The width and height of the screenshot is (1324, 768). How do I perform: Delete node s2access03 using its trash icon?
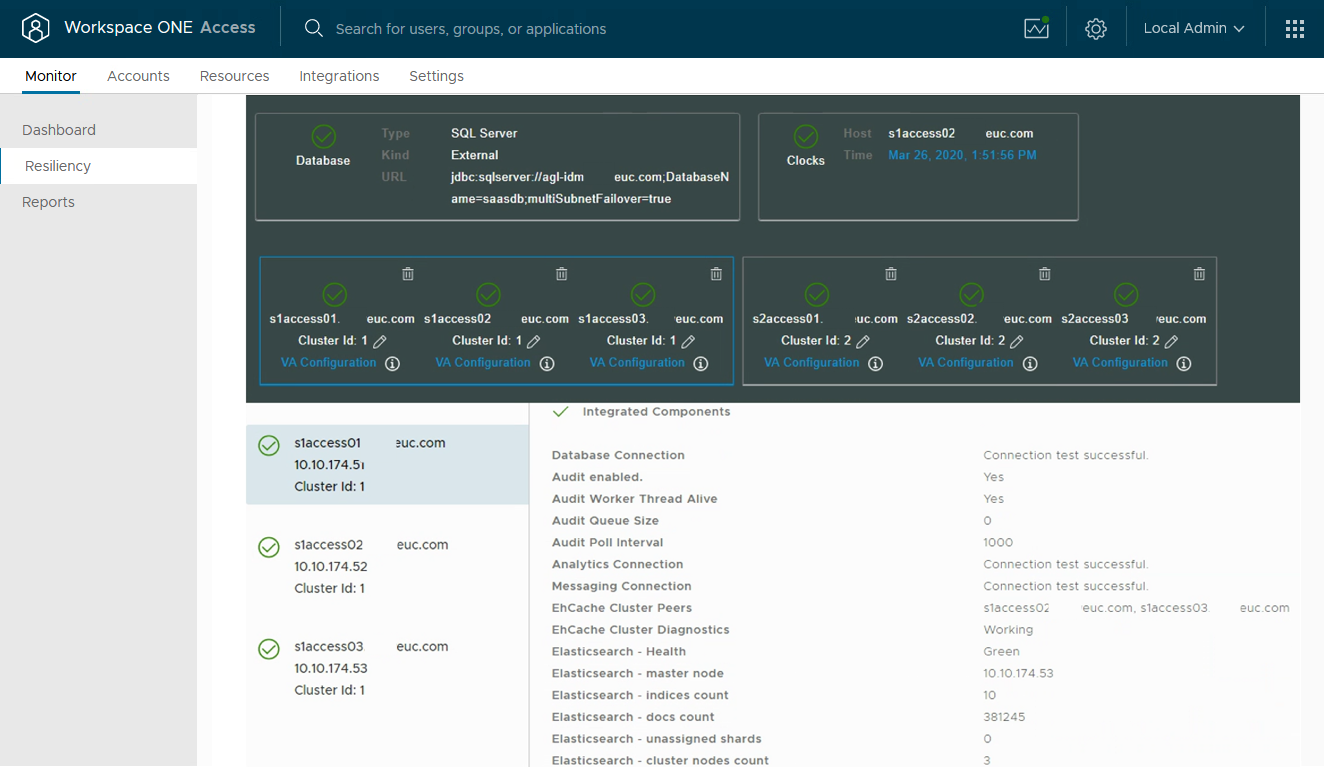1199,273
